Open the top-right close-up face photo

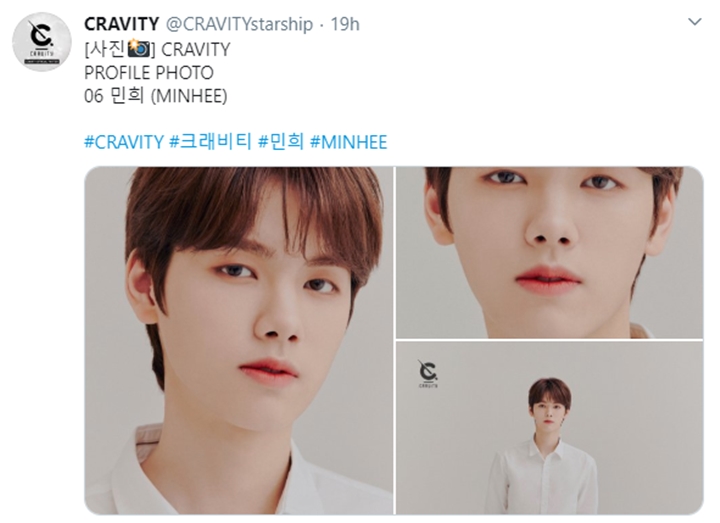[x=550, y=253]
